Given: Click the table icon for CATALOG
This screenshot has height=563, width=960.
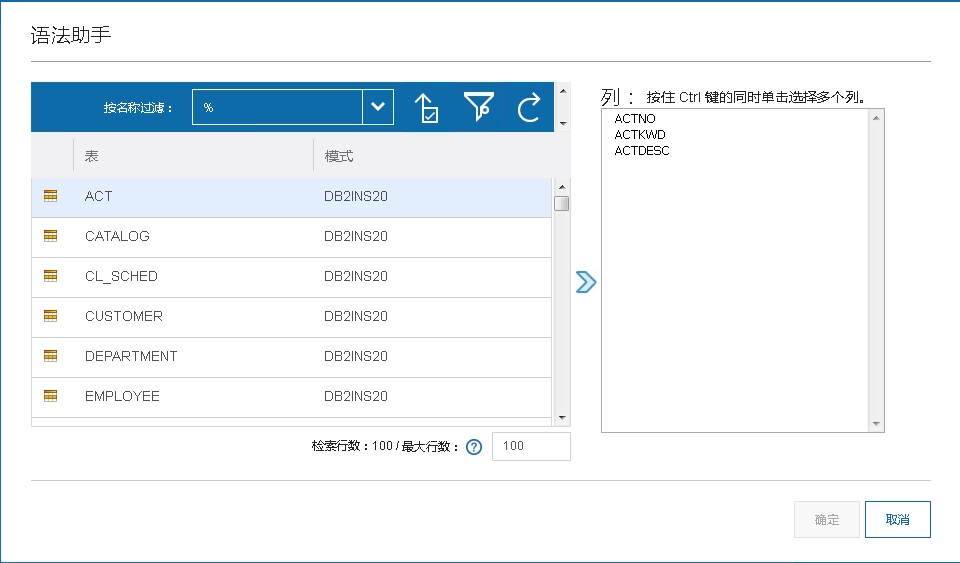Looking at the screenshot, I should 51,236.
